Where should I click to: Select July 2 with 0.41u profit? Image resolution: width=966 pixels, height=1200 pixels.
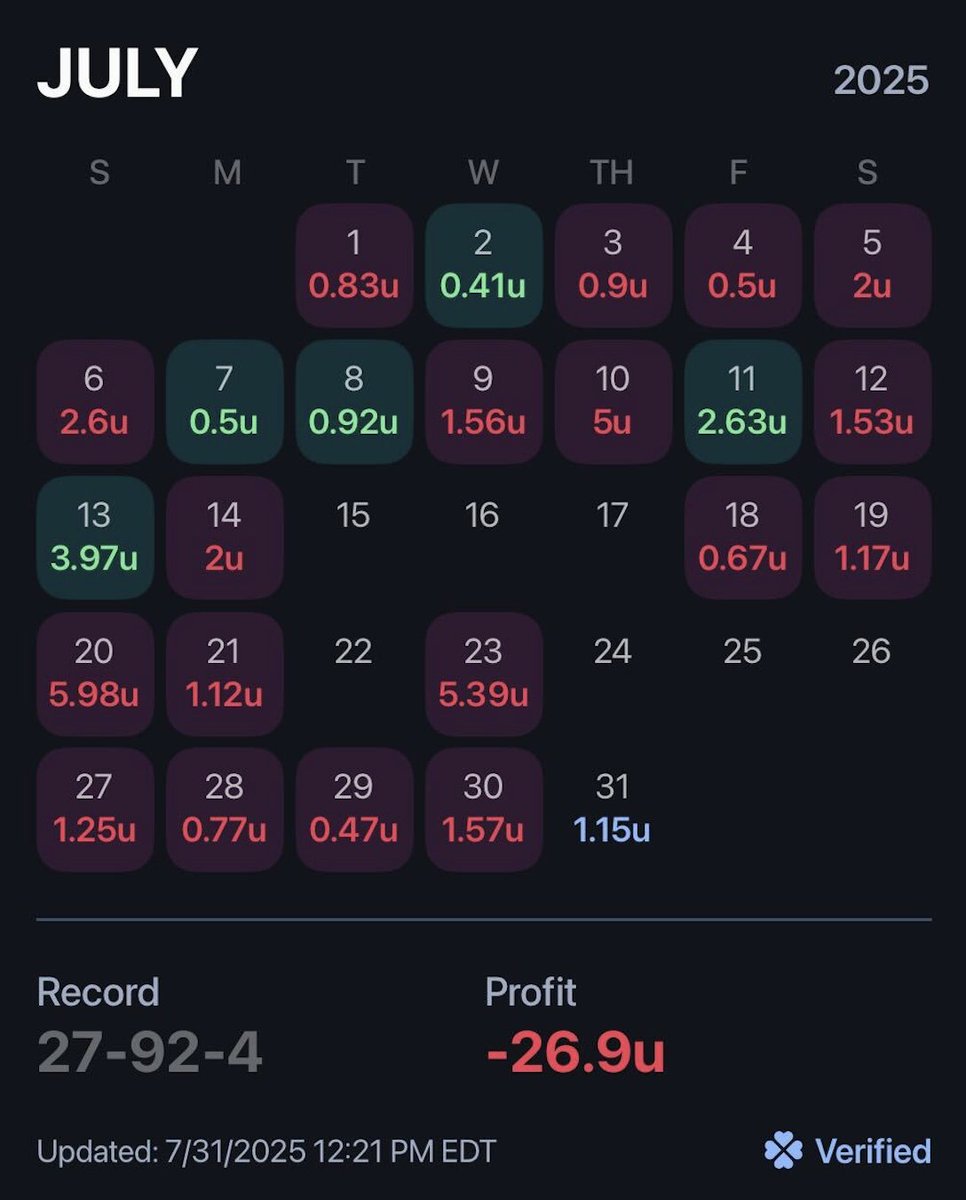point(483,265)
